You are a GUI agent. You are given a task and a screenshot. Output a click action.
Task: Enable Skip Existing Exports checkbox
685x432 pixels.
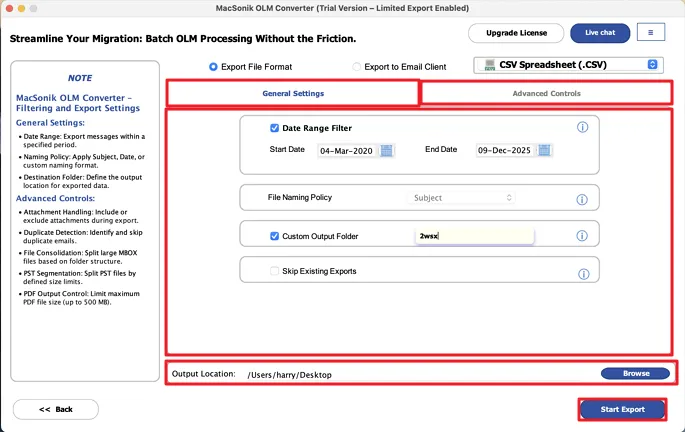pos(274,271)
